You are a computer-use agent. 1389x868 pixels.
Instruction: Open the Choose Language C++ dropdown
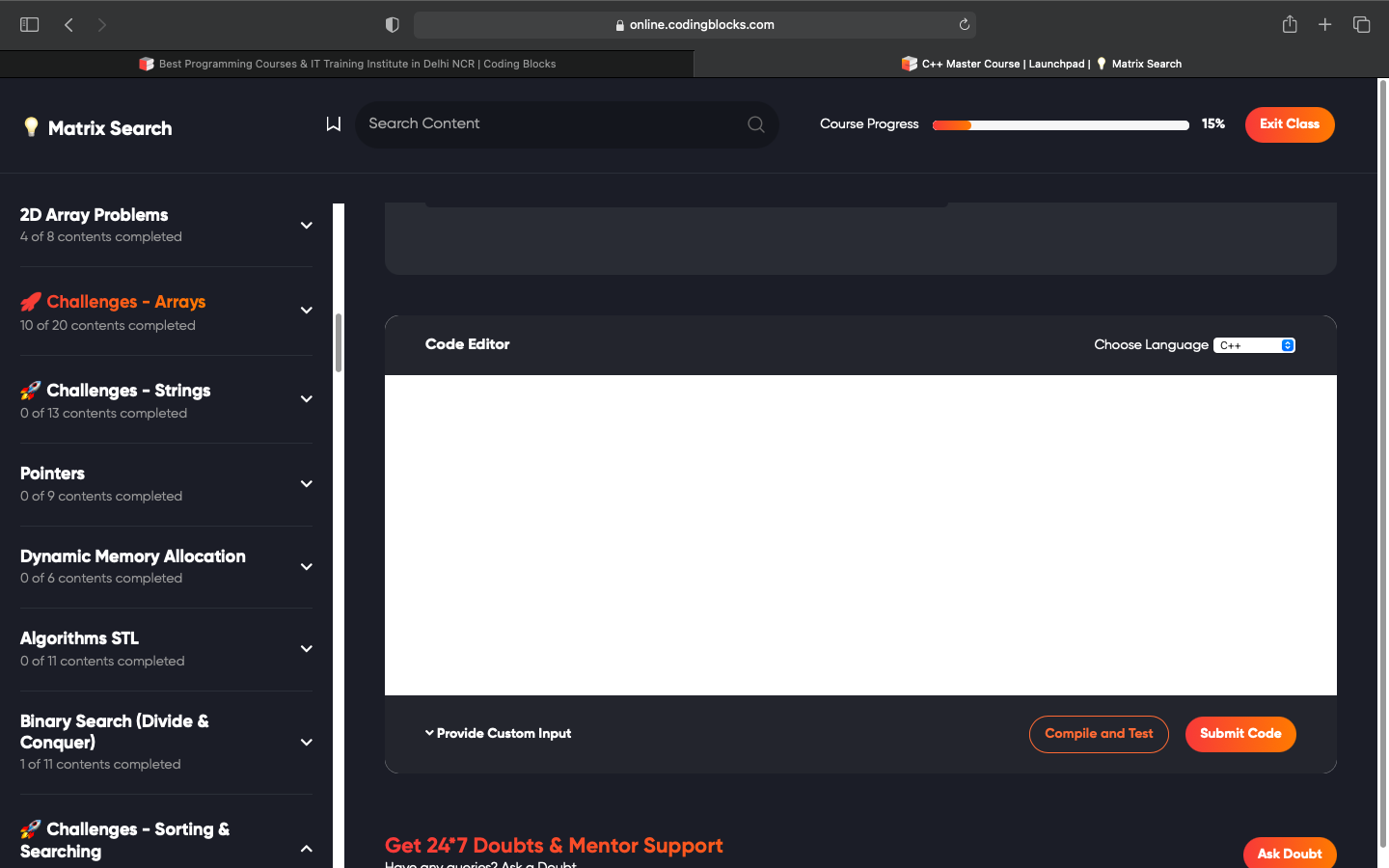[x=1254, y=345]
